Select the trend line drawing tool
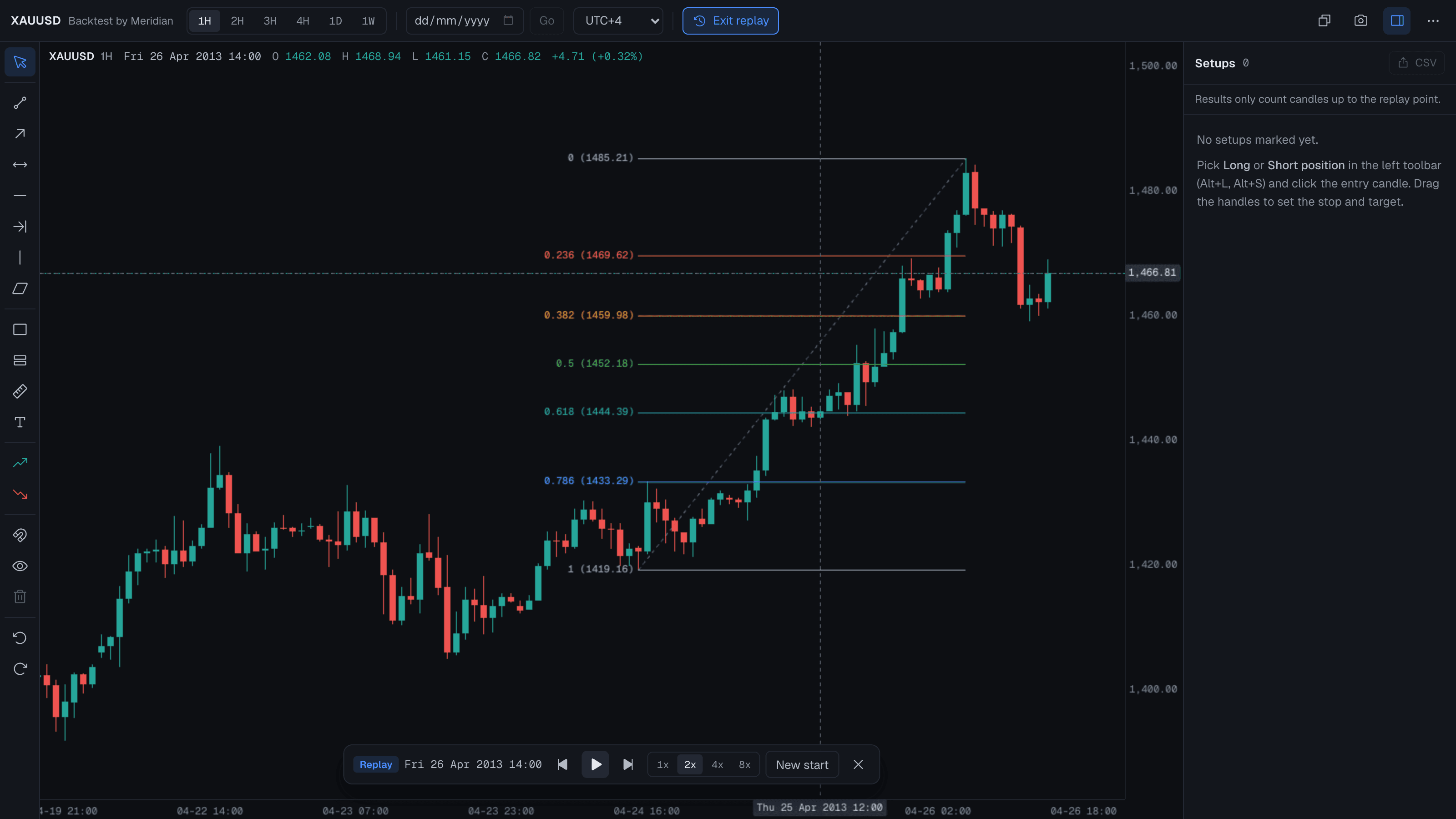1456x819 pixels. pyautogui.click(x=20, y=103)
